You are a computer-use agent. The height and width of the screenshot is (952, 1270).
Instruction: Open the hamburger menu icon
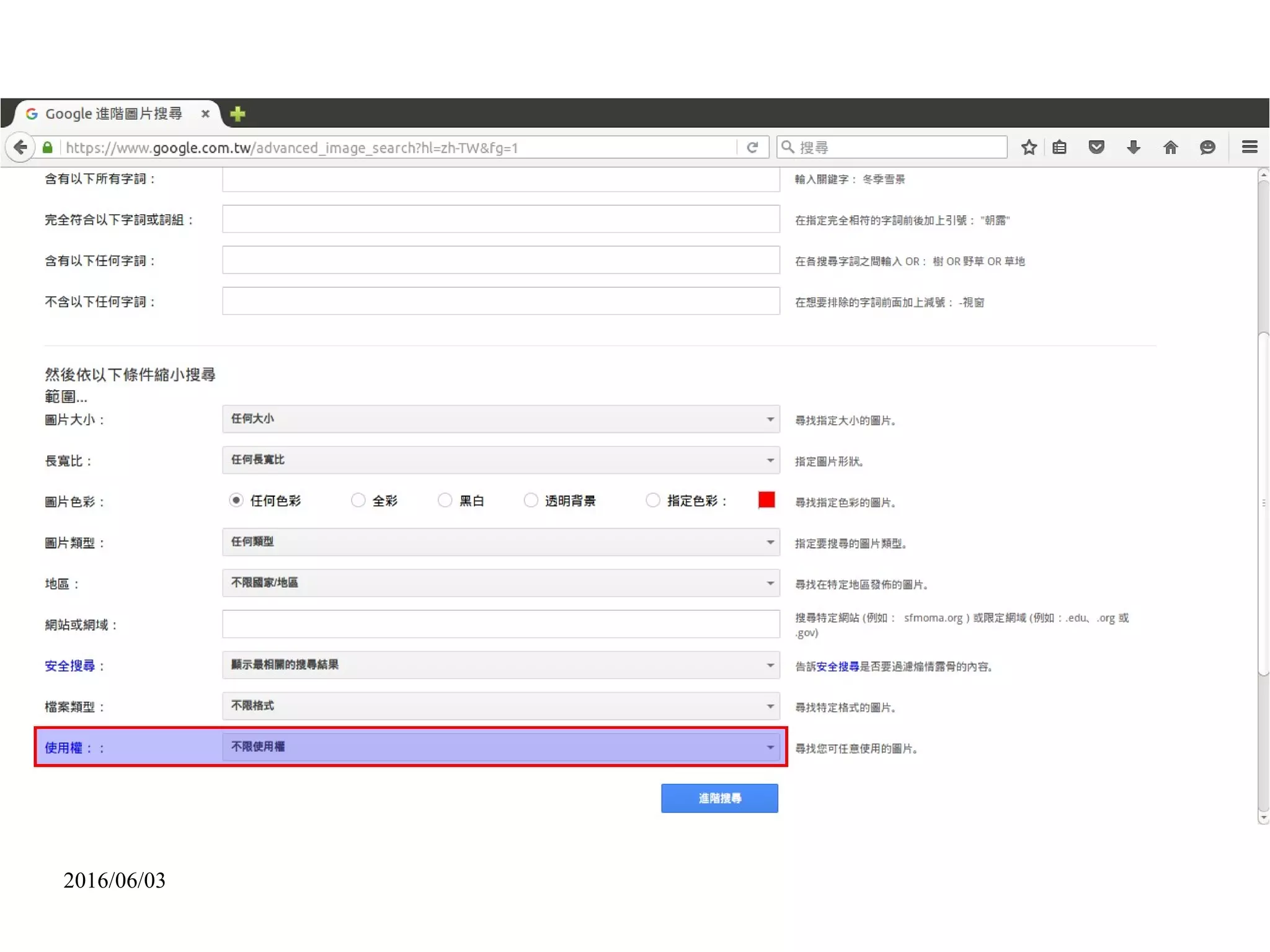(x=1250, y=147)
